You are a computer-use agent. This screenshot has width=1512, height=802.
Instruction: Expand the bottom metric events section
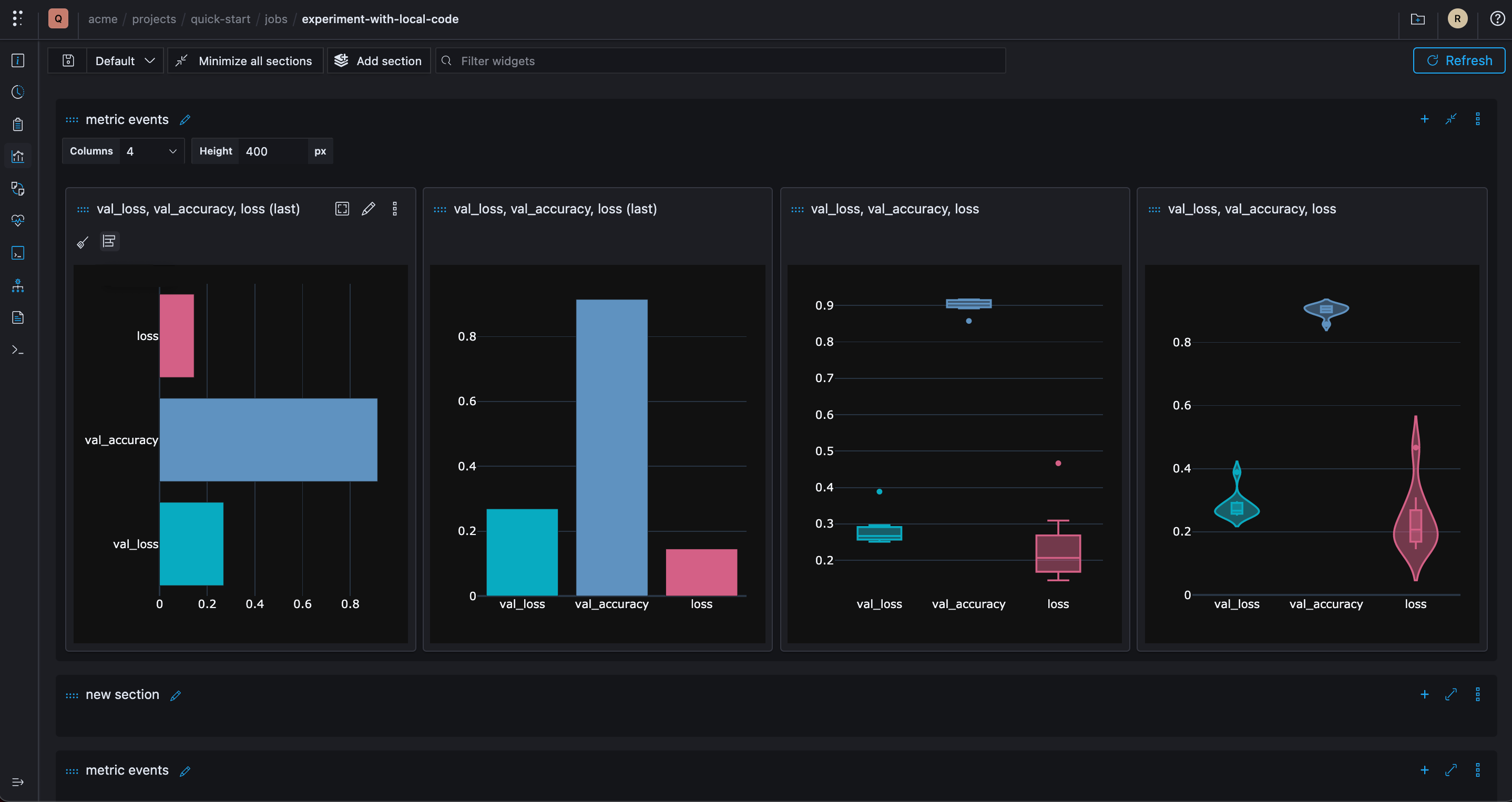1451,770
